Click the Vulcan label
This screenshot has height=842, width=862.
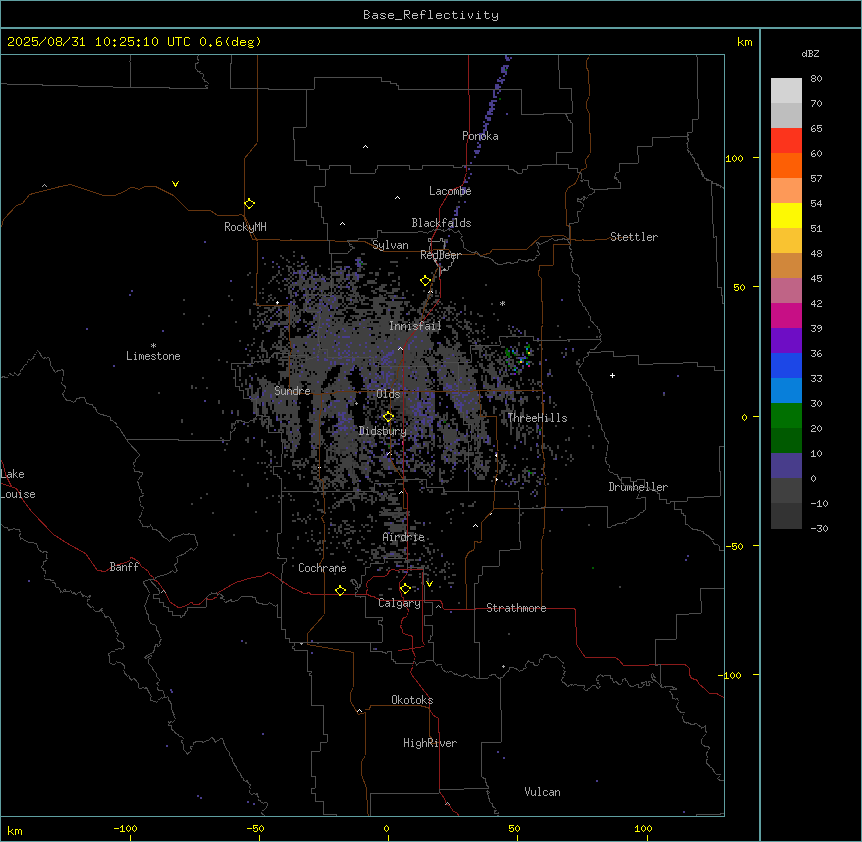(542, 792)
